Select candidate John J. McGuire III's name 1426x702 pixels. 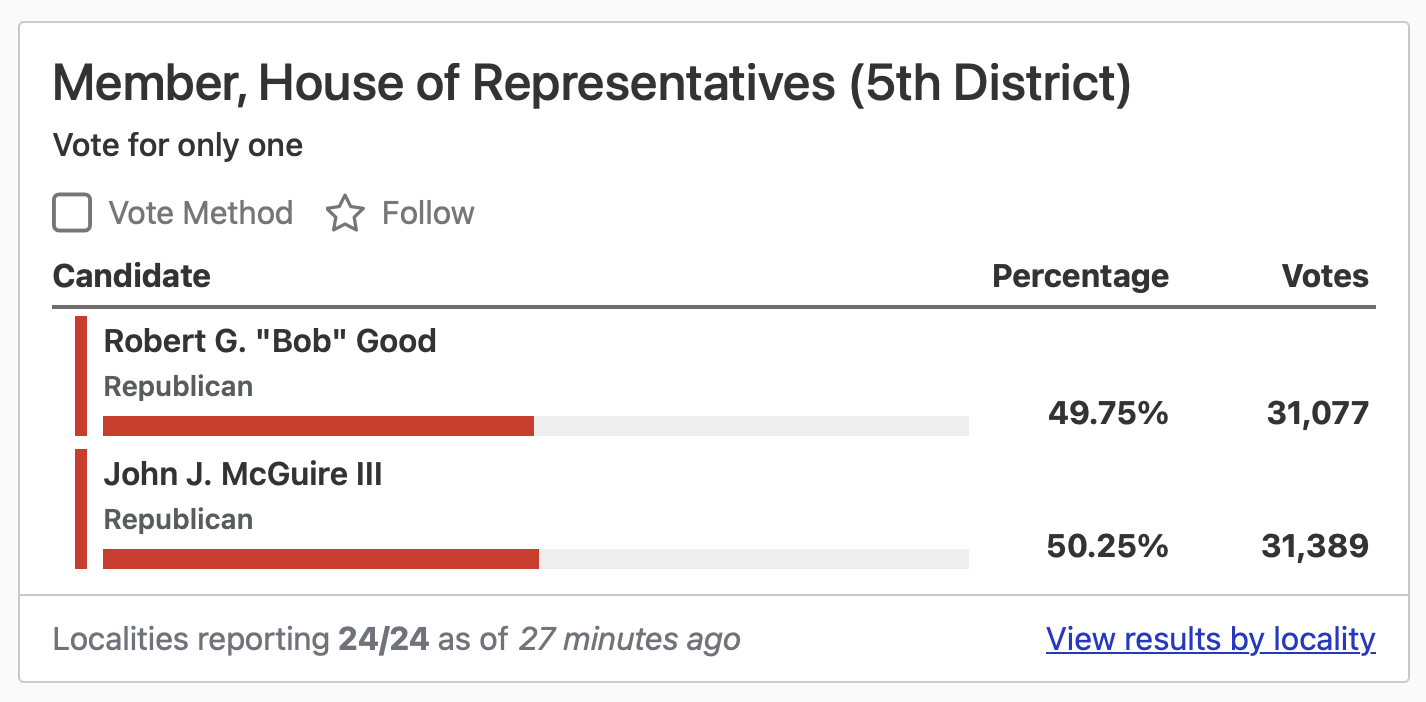(243, 473)
